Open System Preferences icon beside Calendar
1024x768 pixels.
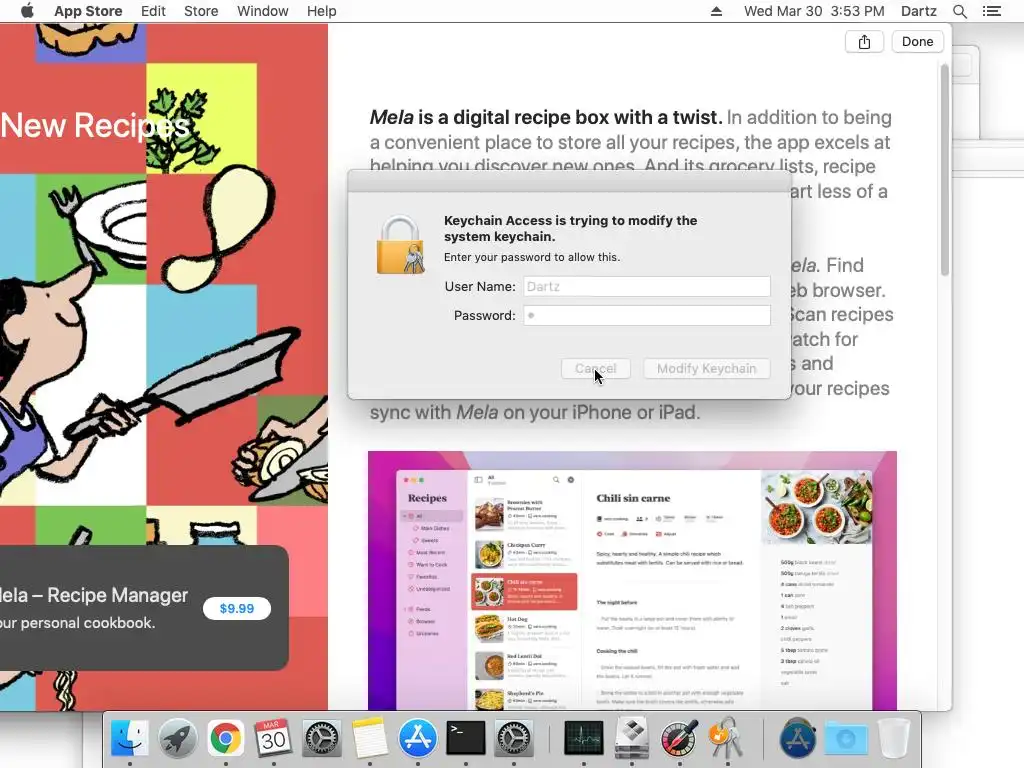click(x=321, y=738)
